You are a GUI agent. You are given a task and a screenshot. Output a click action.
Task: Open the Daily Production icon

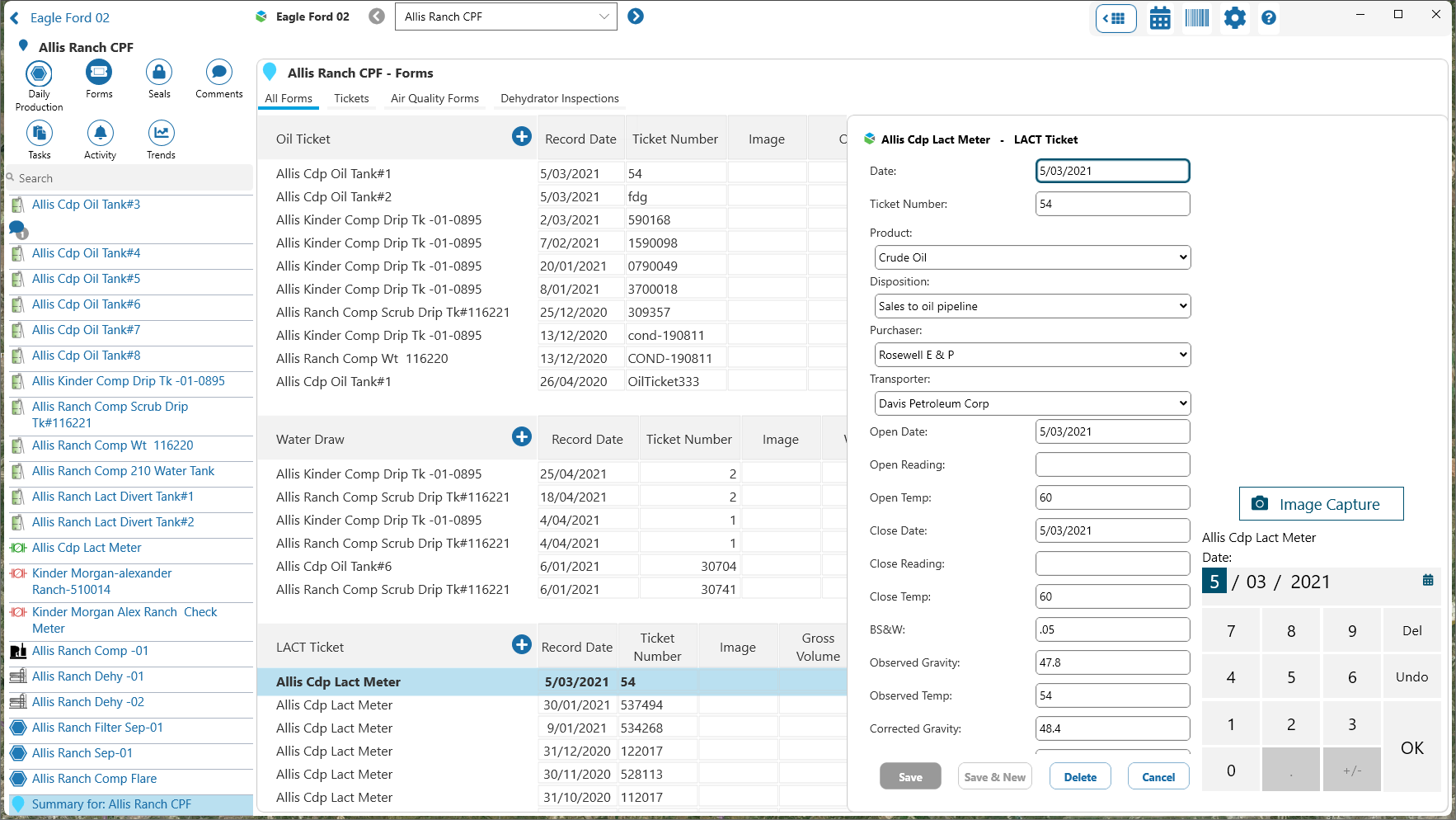tap(39, 74)
